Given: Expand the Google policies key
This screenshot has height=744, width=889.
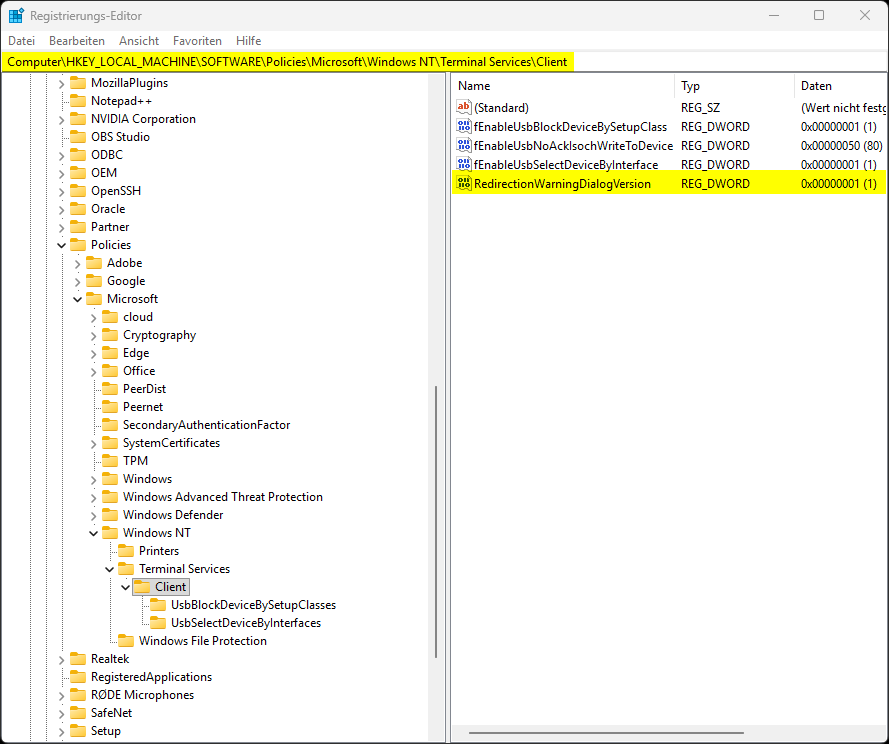Looking at the screenshot, I should tap(77, 281).
